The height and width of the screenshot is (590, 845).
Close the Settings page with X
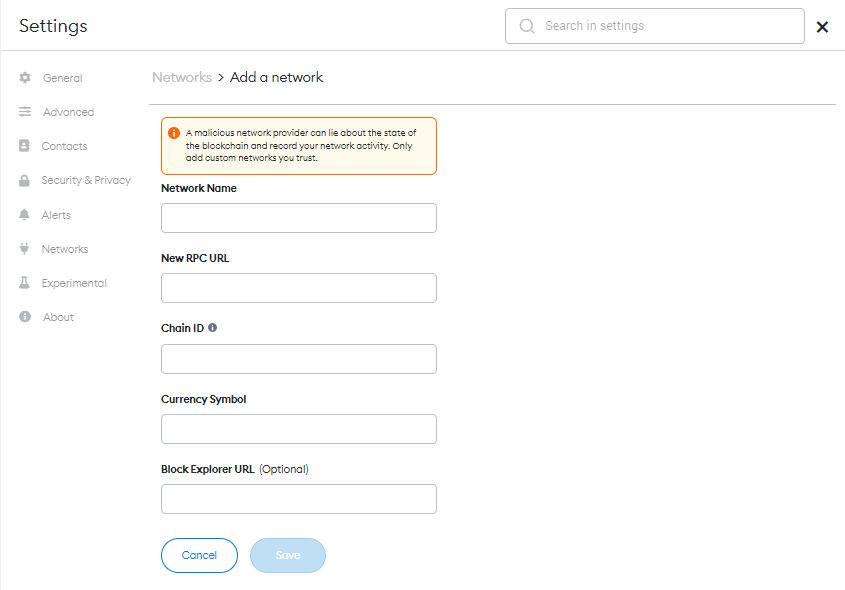(x=822, y=27)
